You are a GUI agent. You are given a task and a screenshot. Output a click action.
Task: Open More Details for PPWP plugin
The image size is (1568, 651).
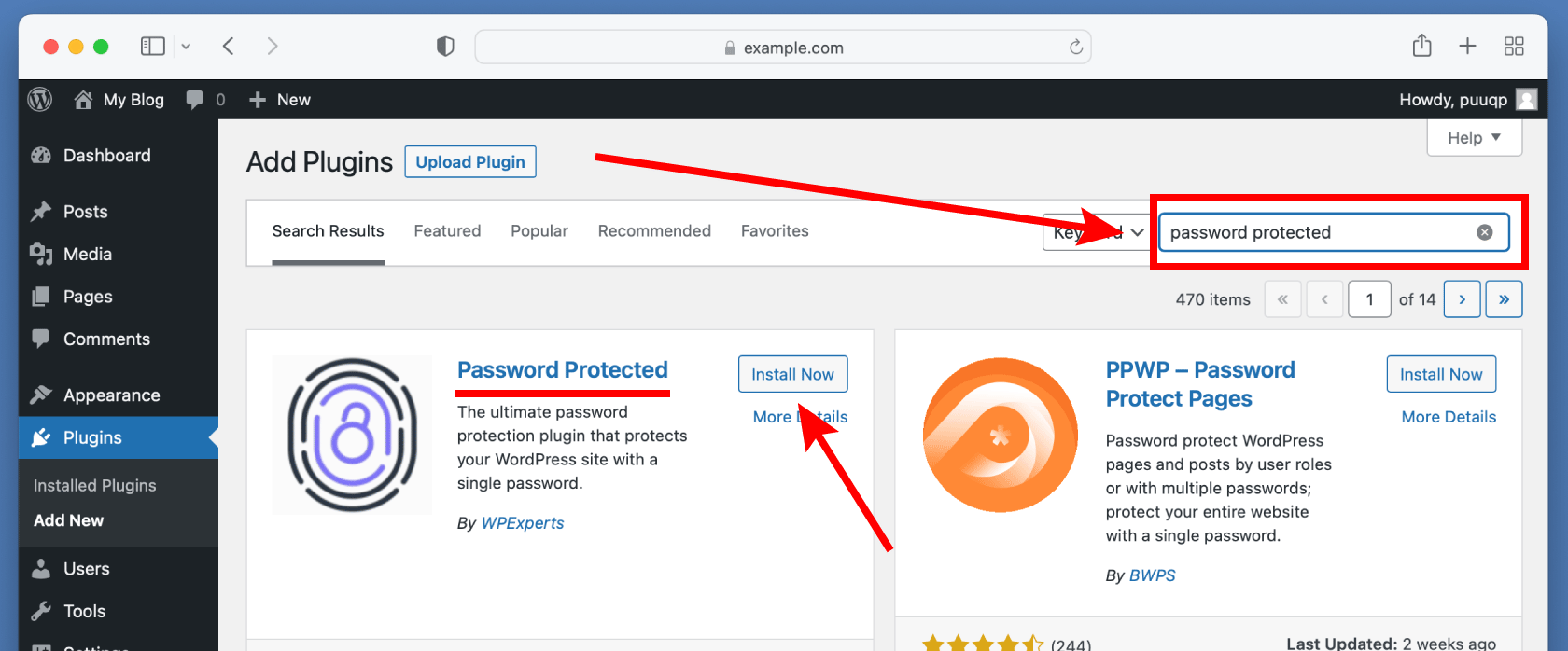pyautogui.click(x=1449, y=417)
